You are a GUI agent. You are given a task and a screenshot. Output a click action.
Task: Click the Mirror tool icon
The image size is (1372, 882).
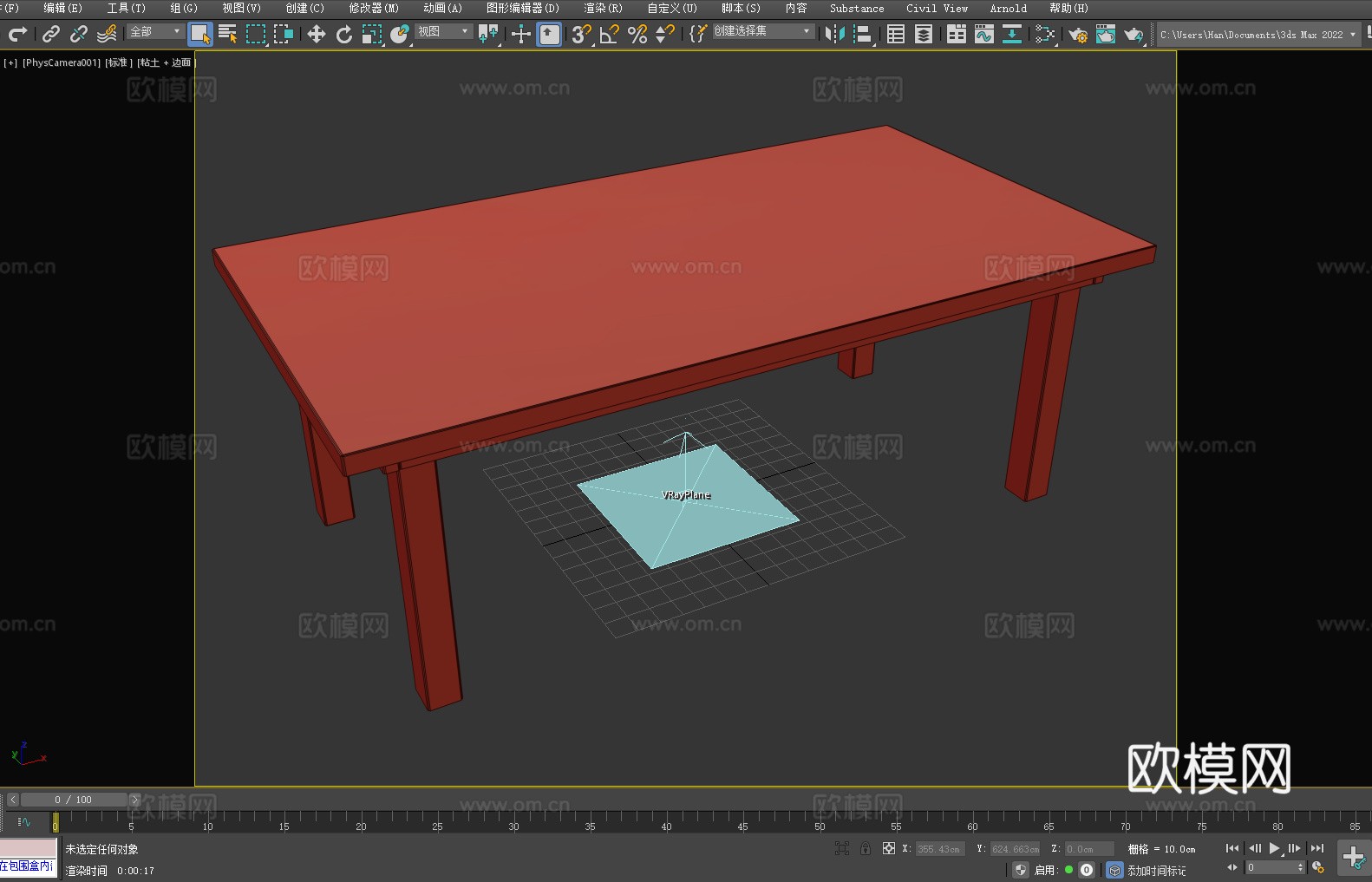835,34
